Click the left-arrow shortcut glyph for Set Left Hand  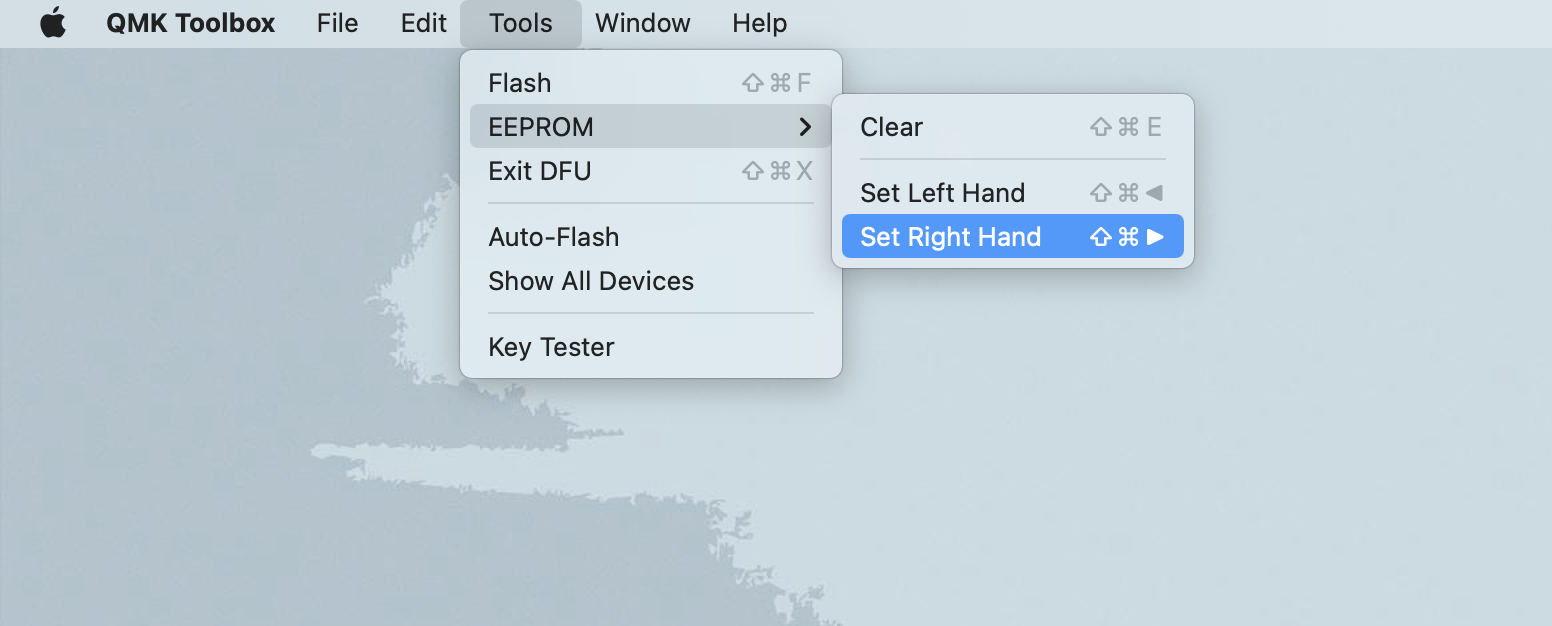pos(1155,193)
